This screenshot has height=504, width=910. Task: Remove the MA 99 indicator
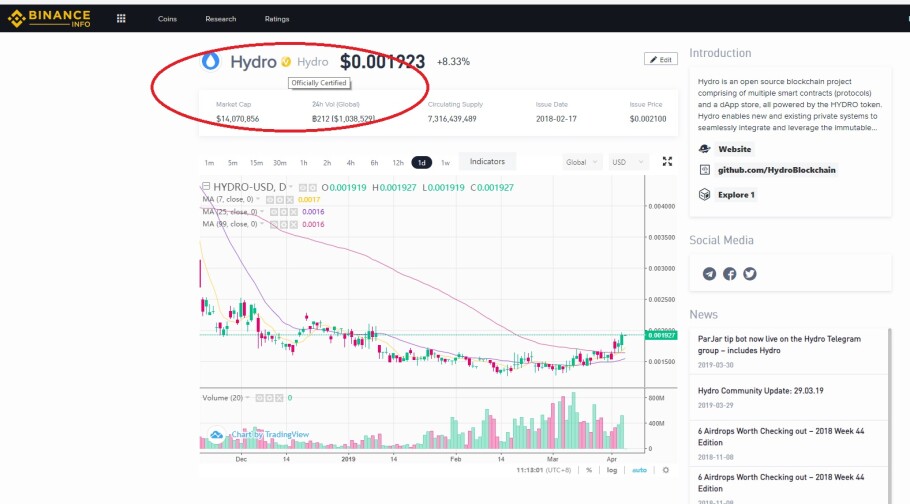[294, 224]
